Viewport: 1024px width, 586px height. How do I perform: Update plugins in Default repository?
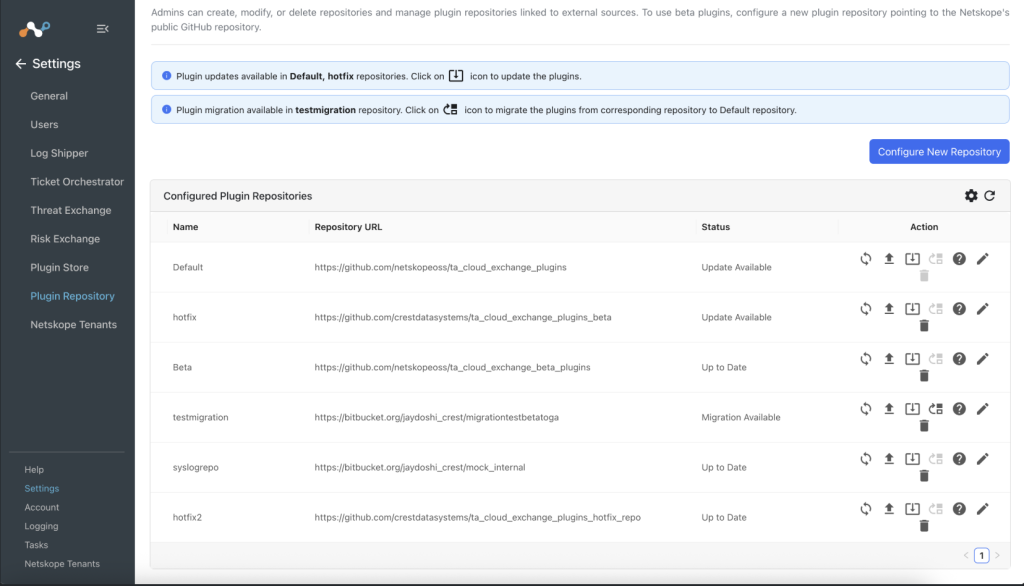[x=912, y=259]
